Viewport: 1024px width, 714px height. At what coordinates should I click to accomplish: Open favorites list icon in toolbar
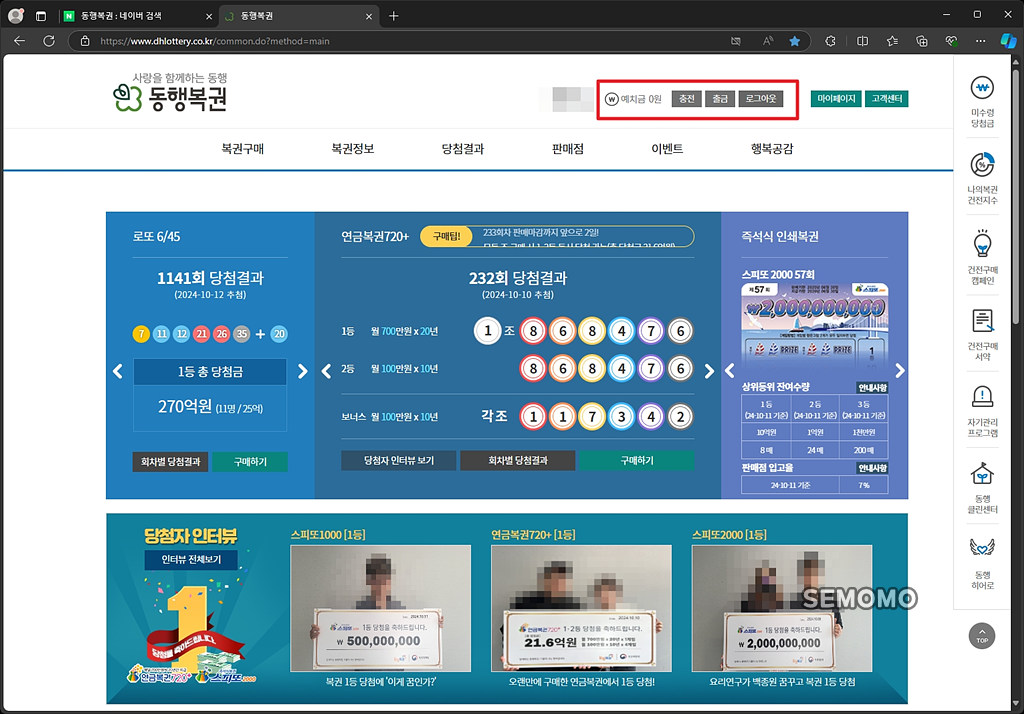[x=892, y=41]
